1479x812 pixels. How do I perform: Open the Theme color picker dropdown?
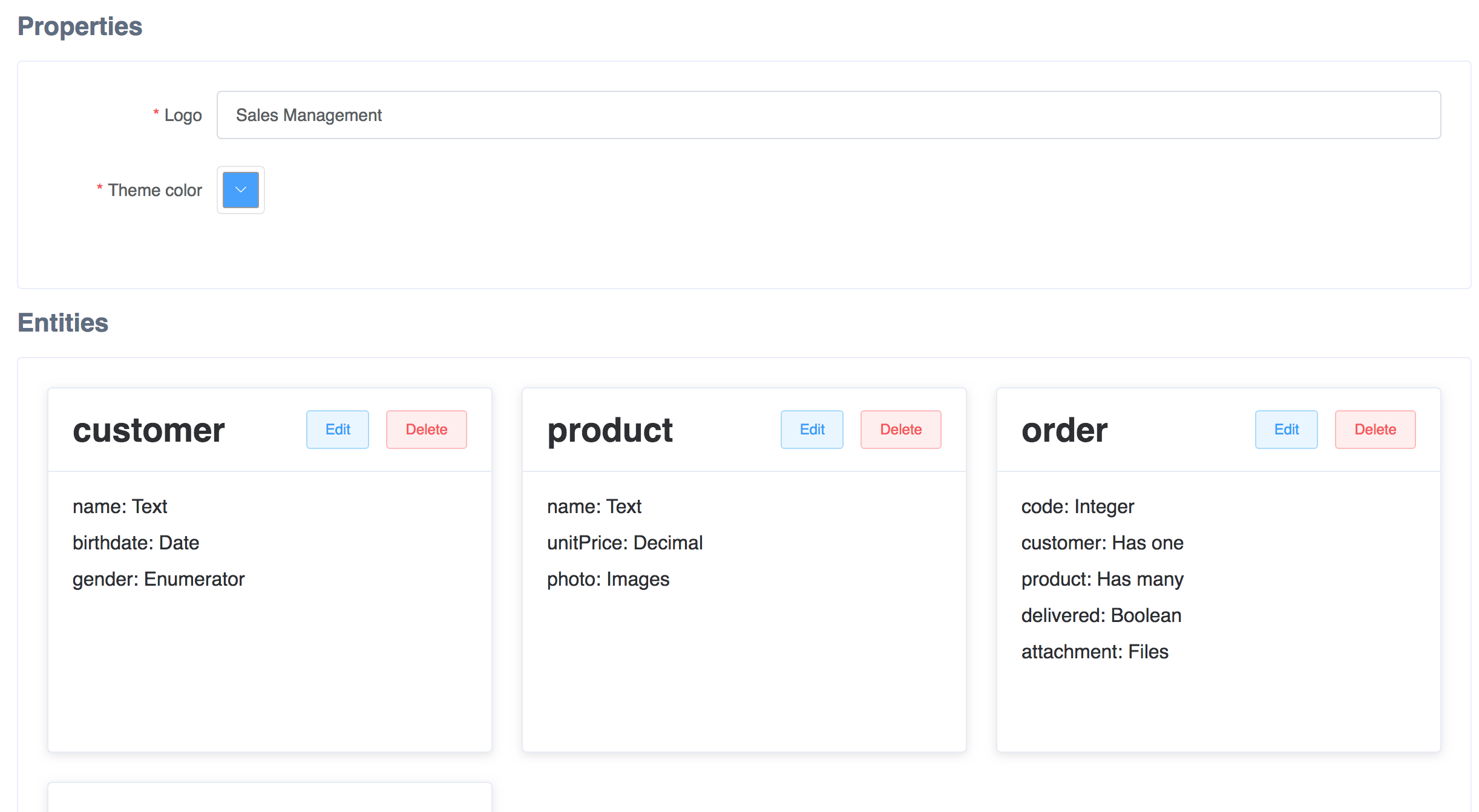click(240, 190)
